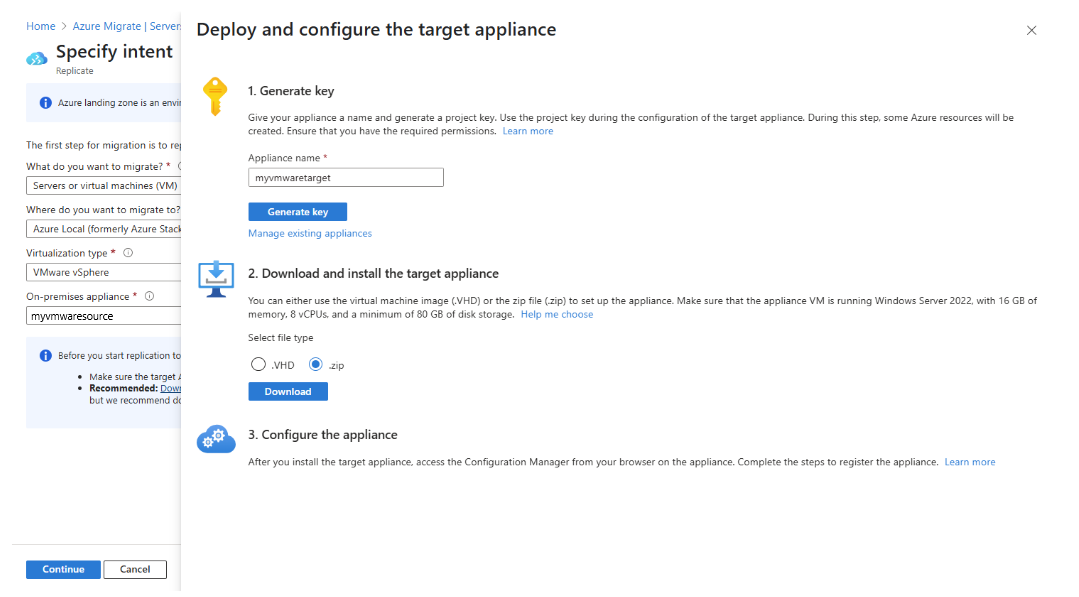
Task: Click the Download button
Action: [287, 391]
